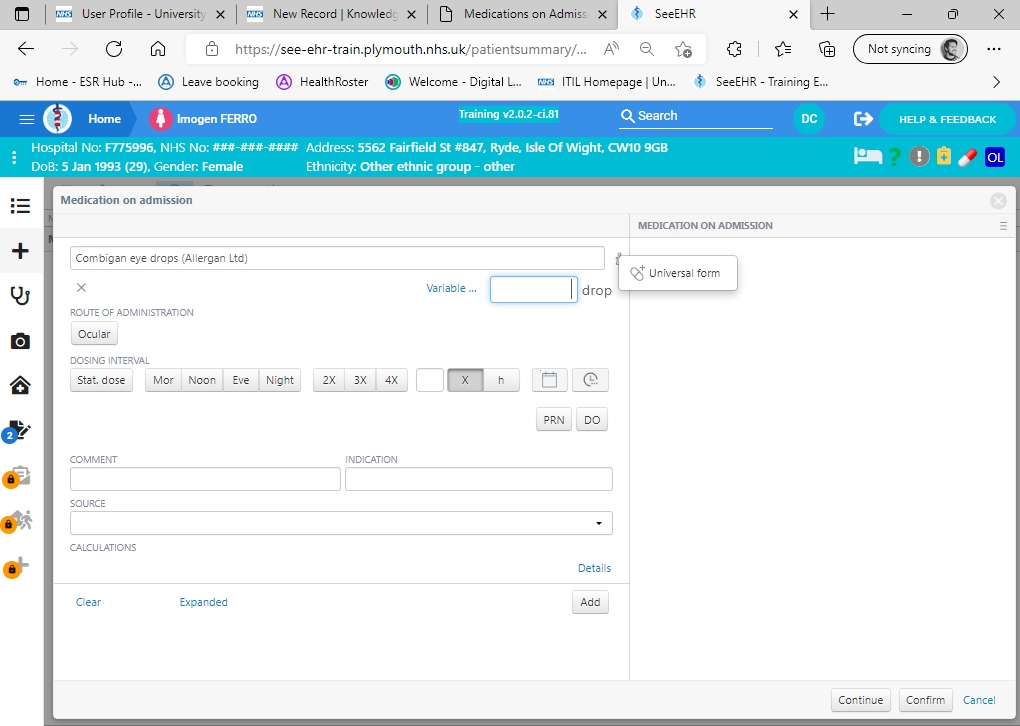Click the logout arrow icon
1020x726 pixels.
(x=863, y=119)
